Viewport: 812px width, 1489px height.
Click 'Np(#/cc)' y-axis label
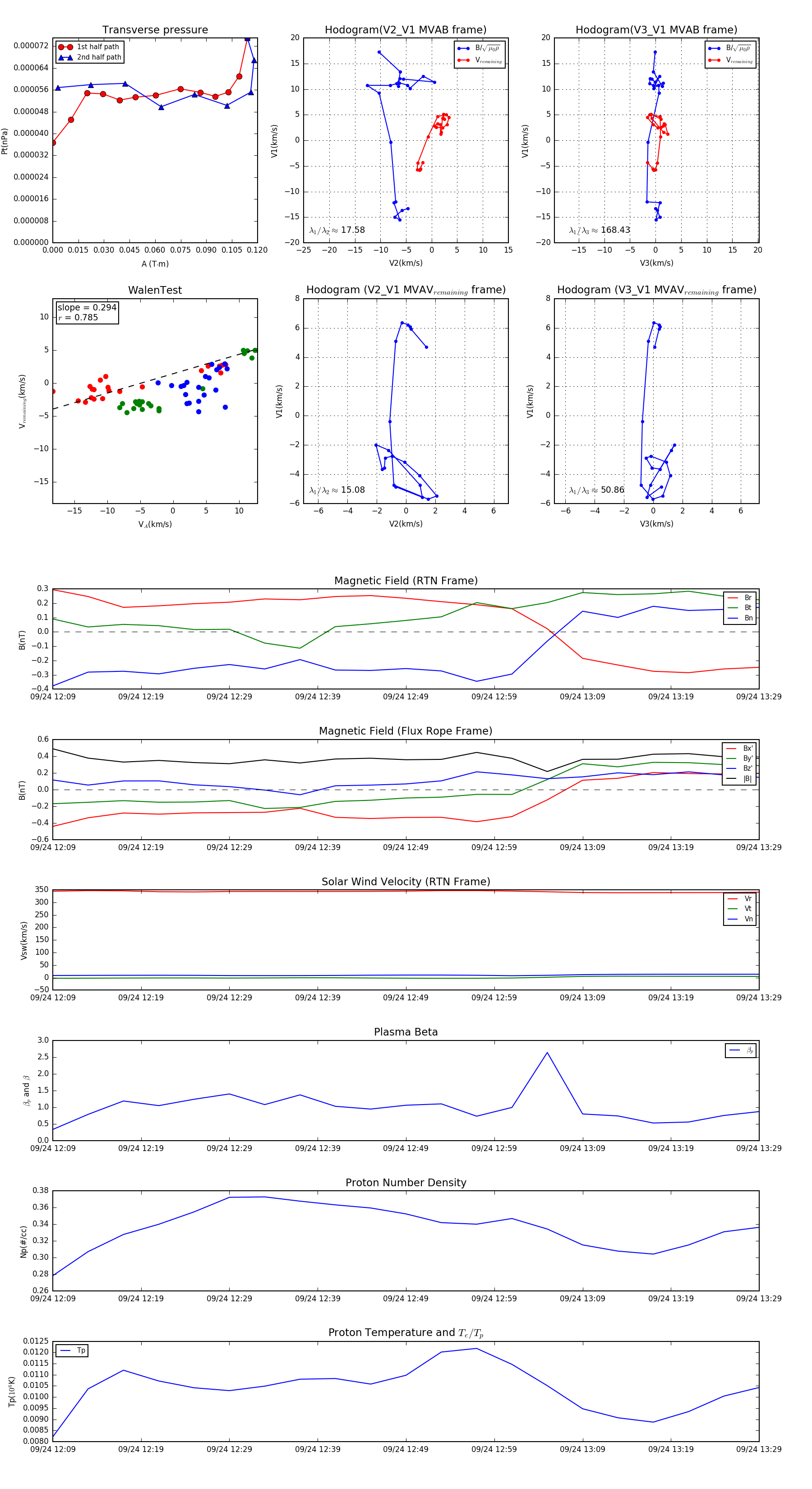(24, 1242)
